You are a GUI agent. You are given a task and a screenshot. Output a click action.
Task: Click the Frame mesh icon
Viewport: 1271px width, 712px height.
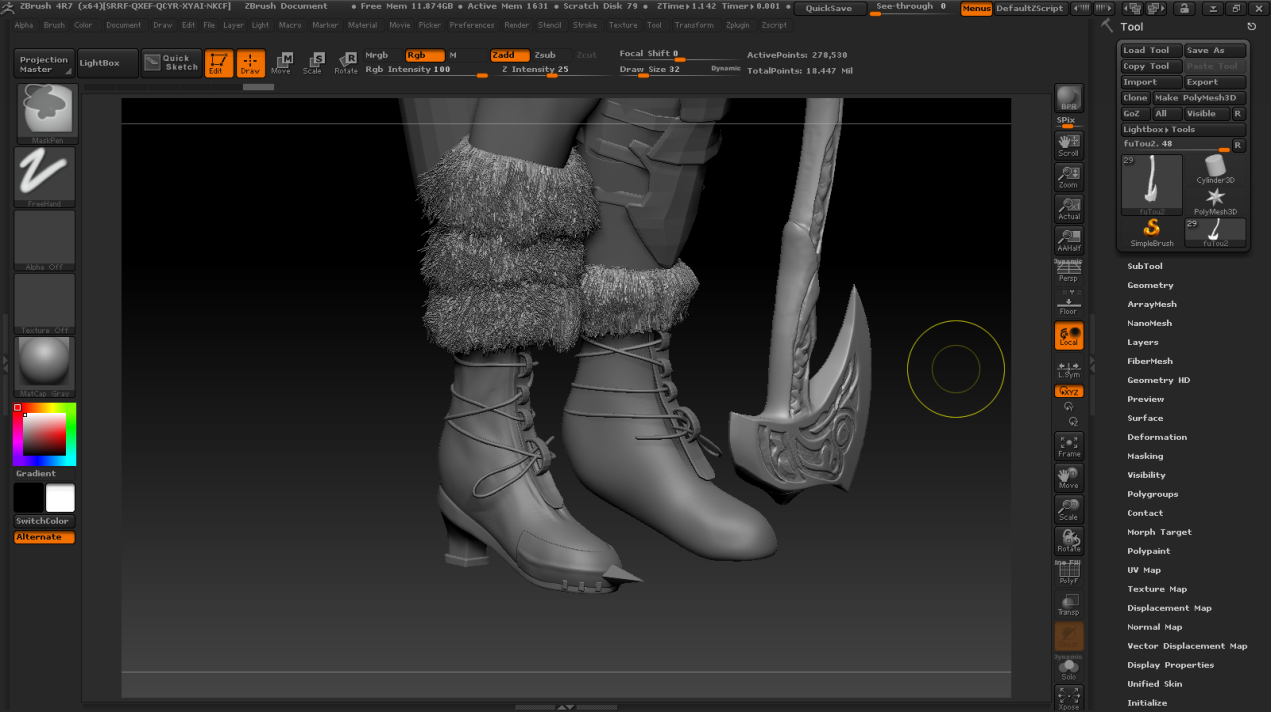(1068, 445)
